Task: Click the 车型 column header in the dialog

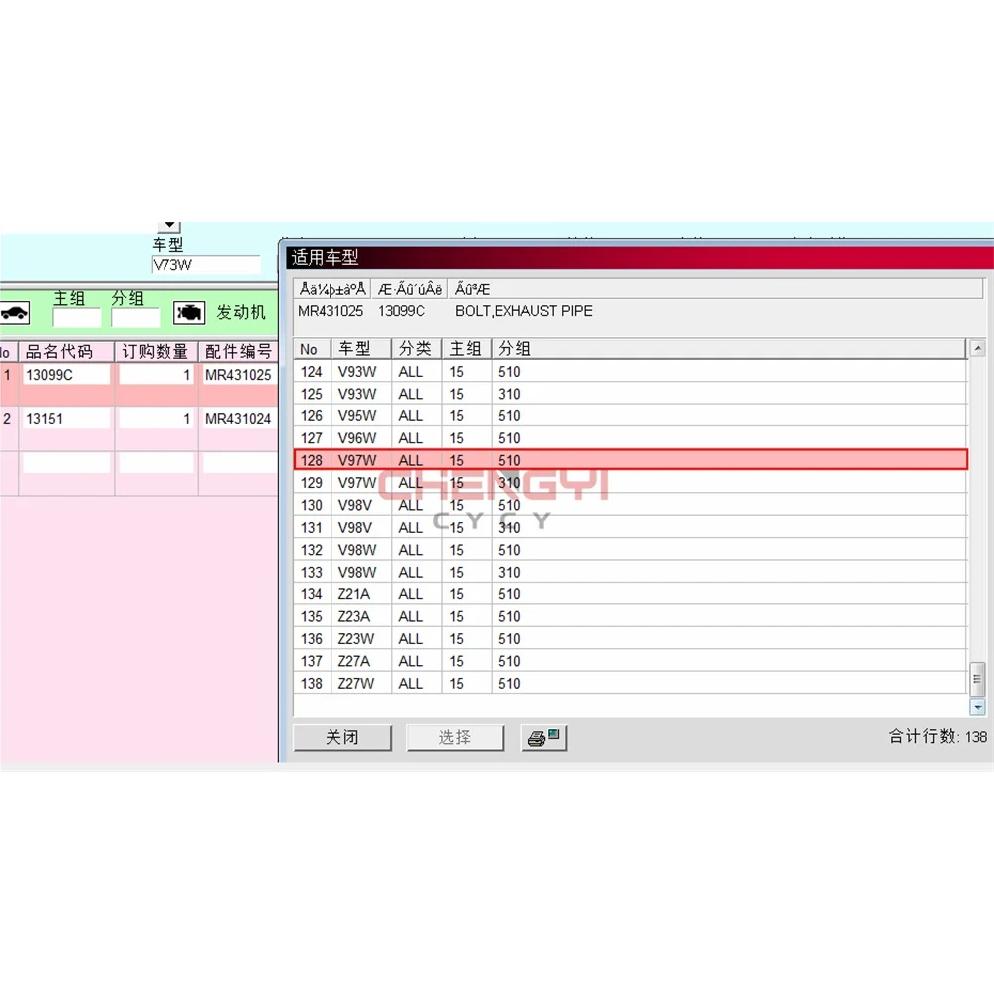Action: 361,349
